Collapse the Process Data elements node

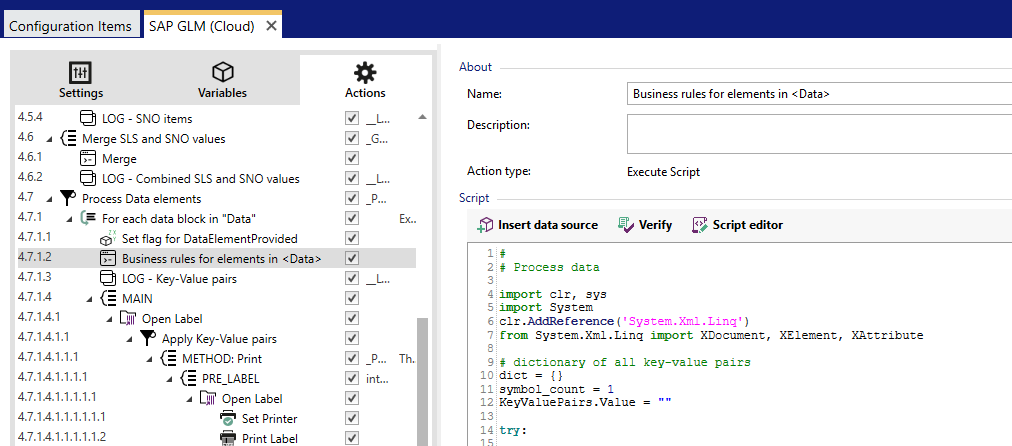click(x=49, y=198)
